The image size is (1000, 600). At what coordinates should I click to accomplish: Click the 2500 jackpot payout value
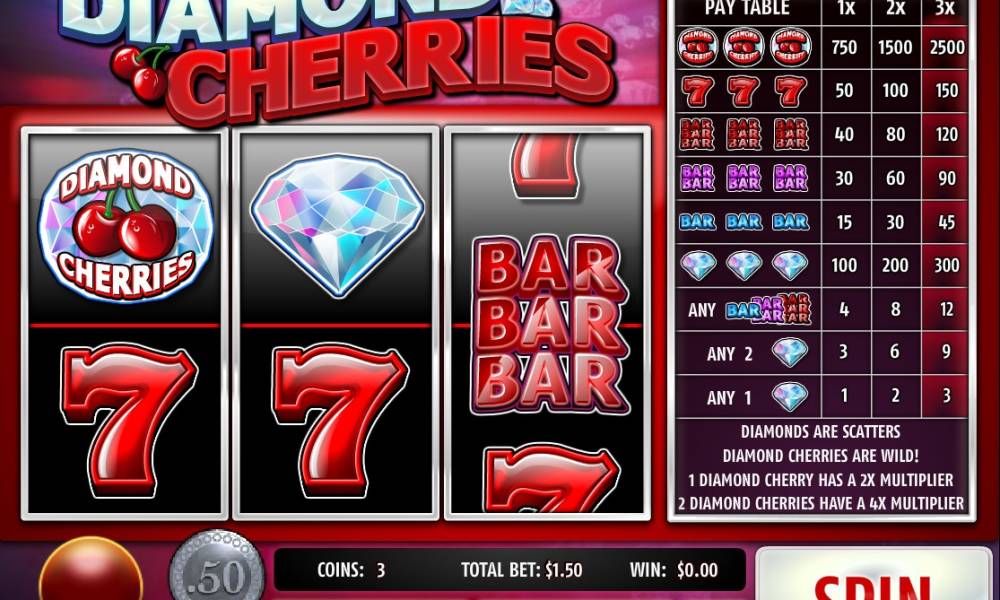pos(947,47)
